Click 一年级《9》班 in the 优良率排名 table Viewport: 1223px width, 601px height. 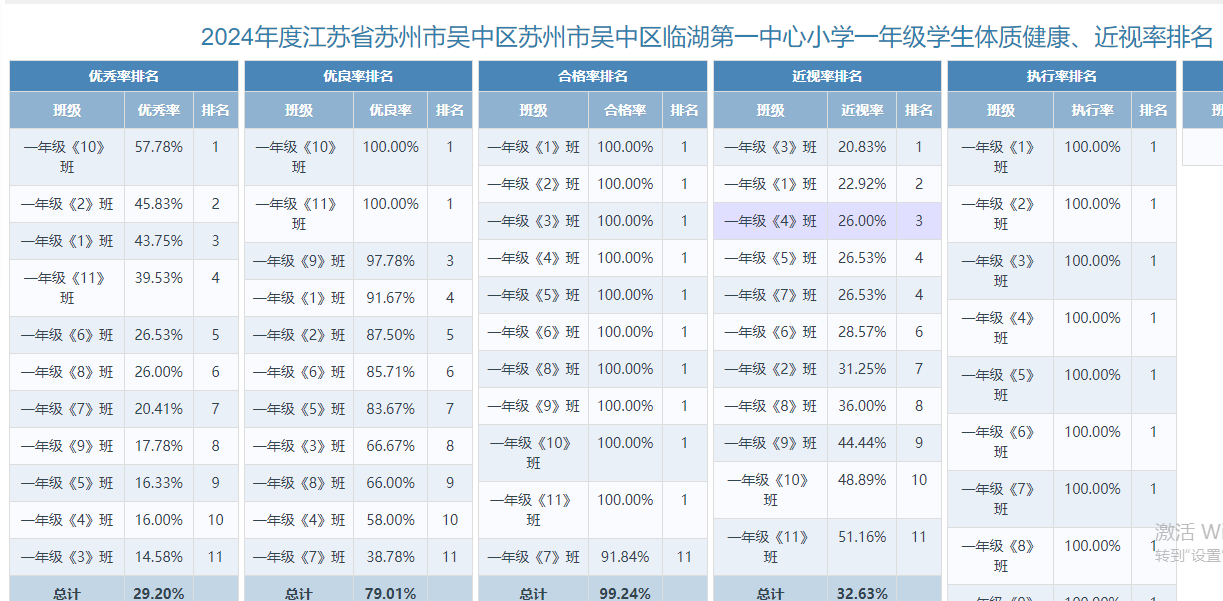coord(299,261)
